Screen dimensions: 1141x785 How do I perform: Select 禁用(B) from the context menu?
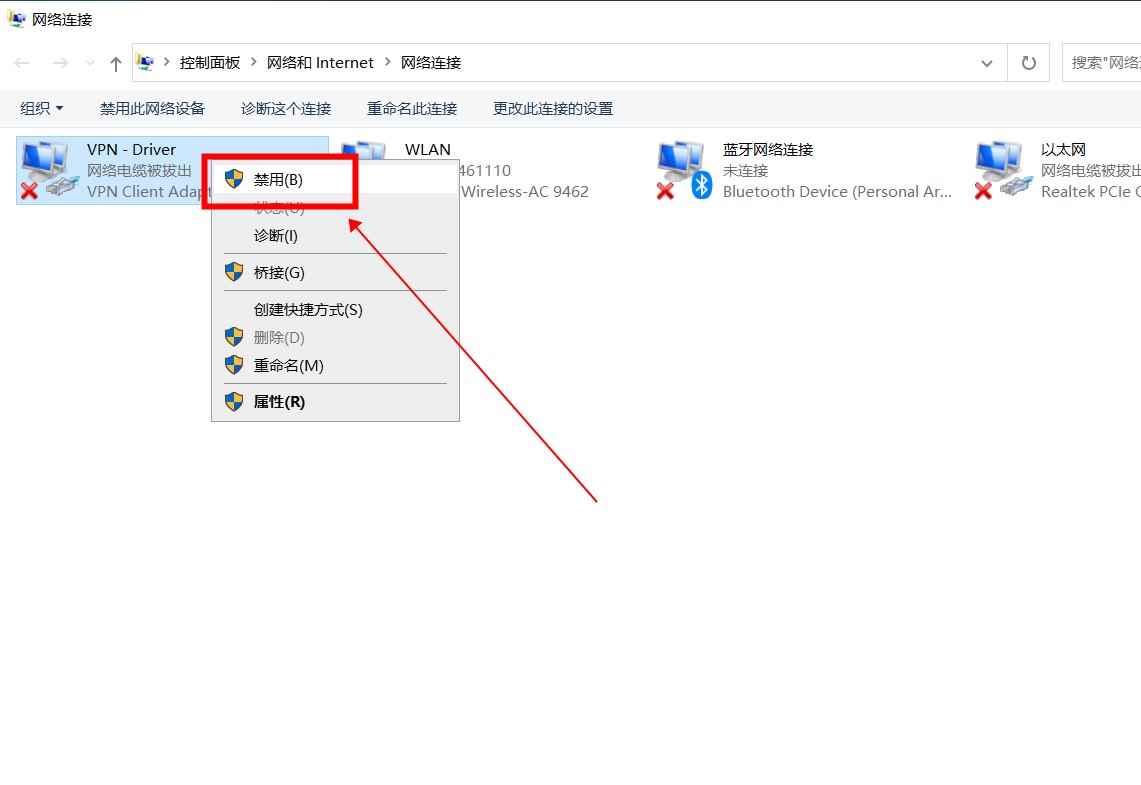[278, 180]
